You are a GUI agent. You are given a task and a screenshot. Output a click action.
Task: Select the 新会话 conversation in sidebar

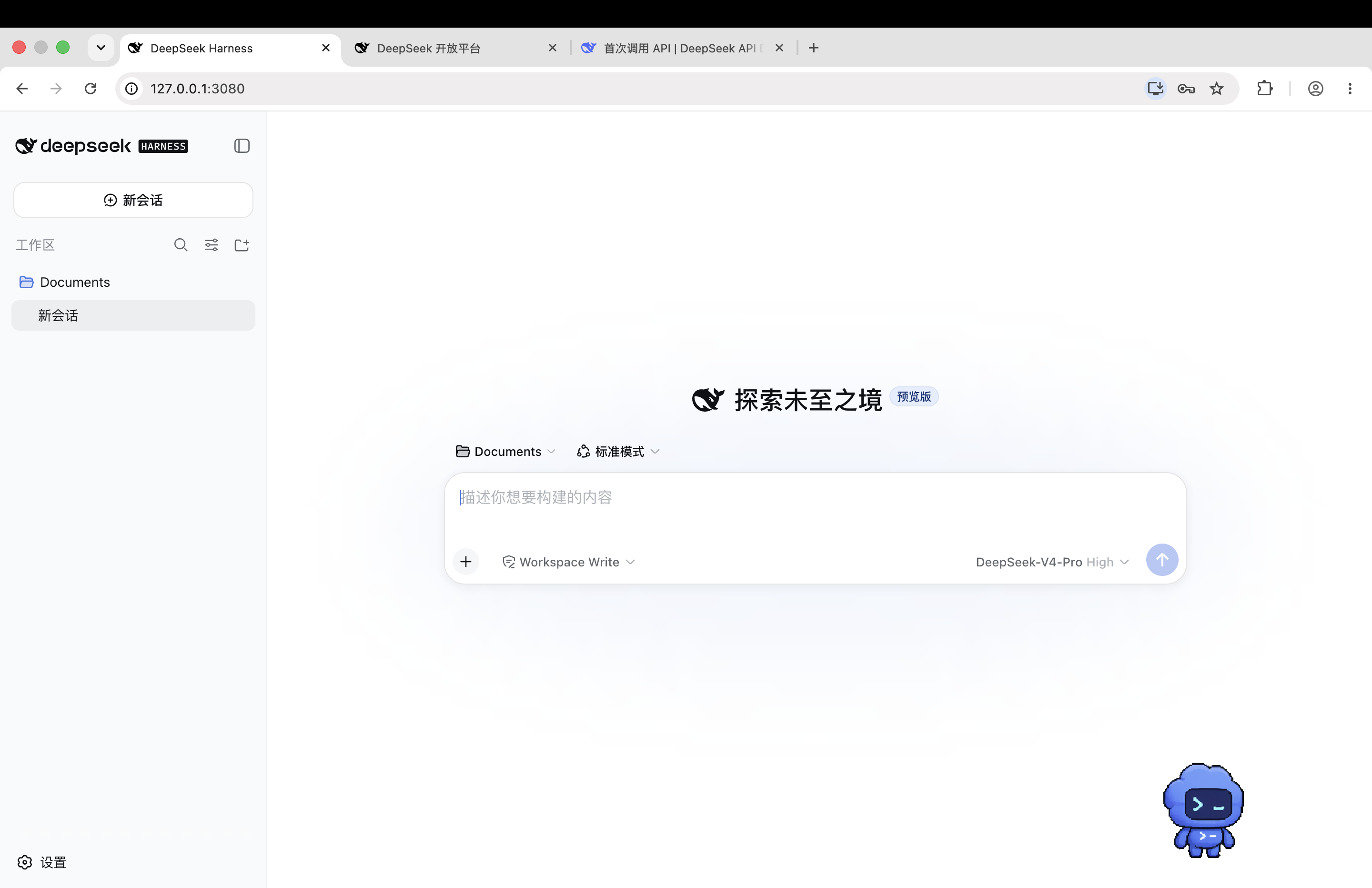(x=133, y=315)
